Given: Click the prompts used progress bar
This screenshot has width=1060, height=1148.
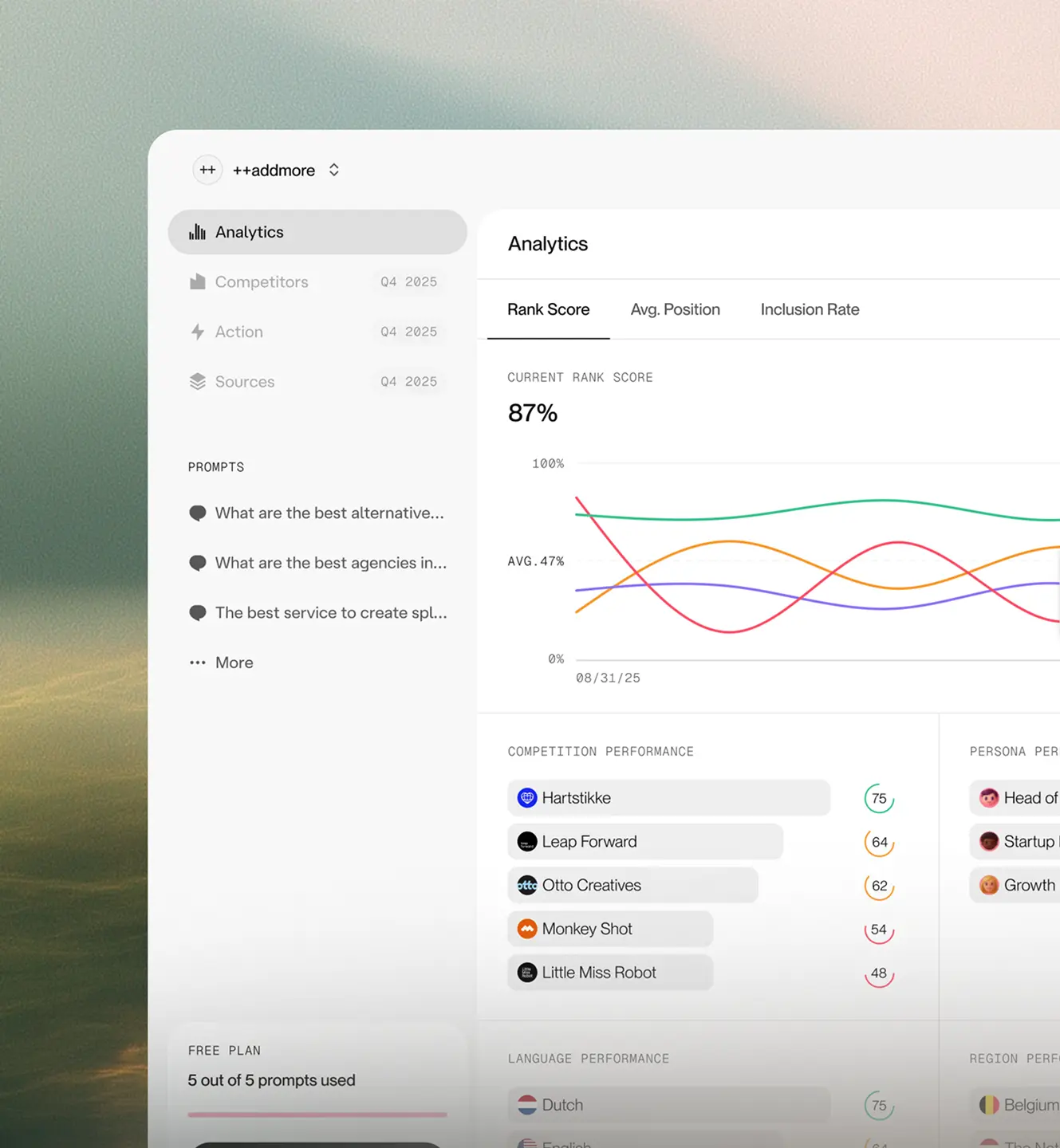Looking at the screenshot, I should [x=317, y=1115].
